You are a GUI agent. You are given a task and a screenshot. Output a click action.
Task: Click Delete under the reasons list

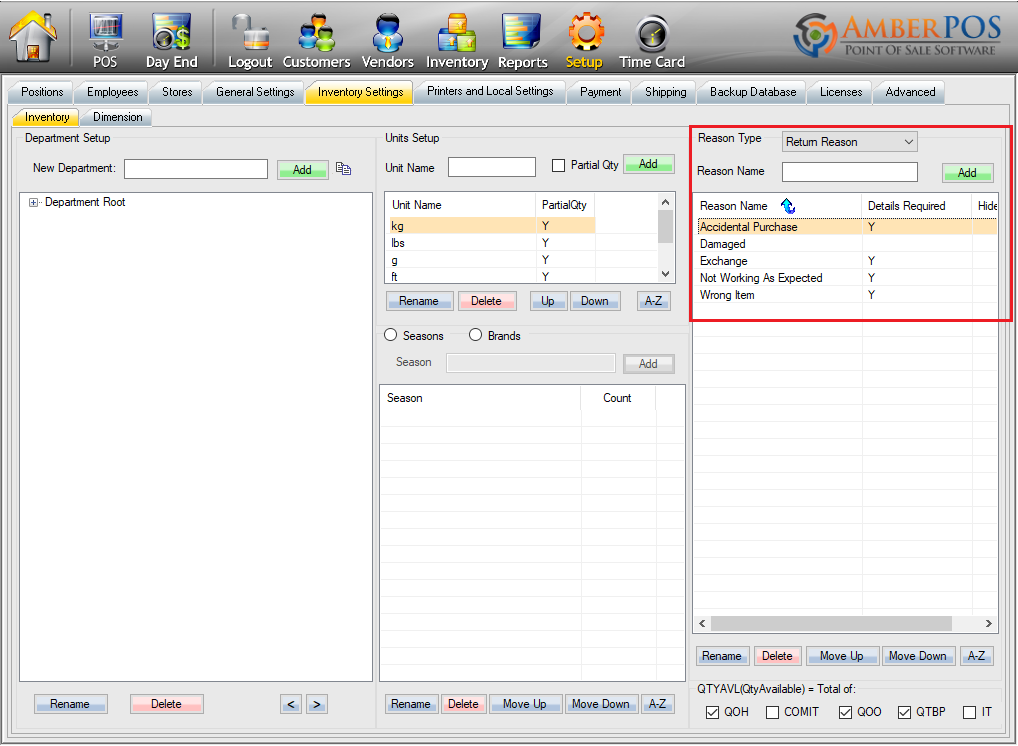tap(778, 656)
